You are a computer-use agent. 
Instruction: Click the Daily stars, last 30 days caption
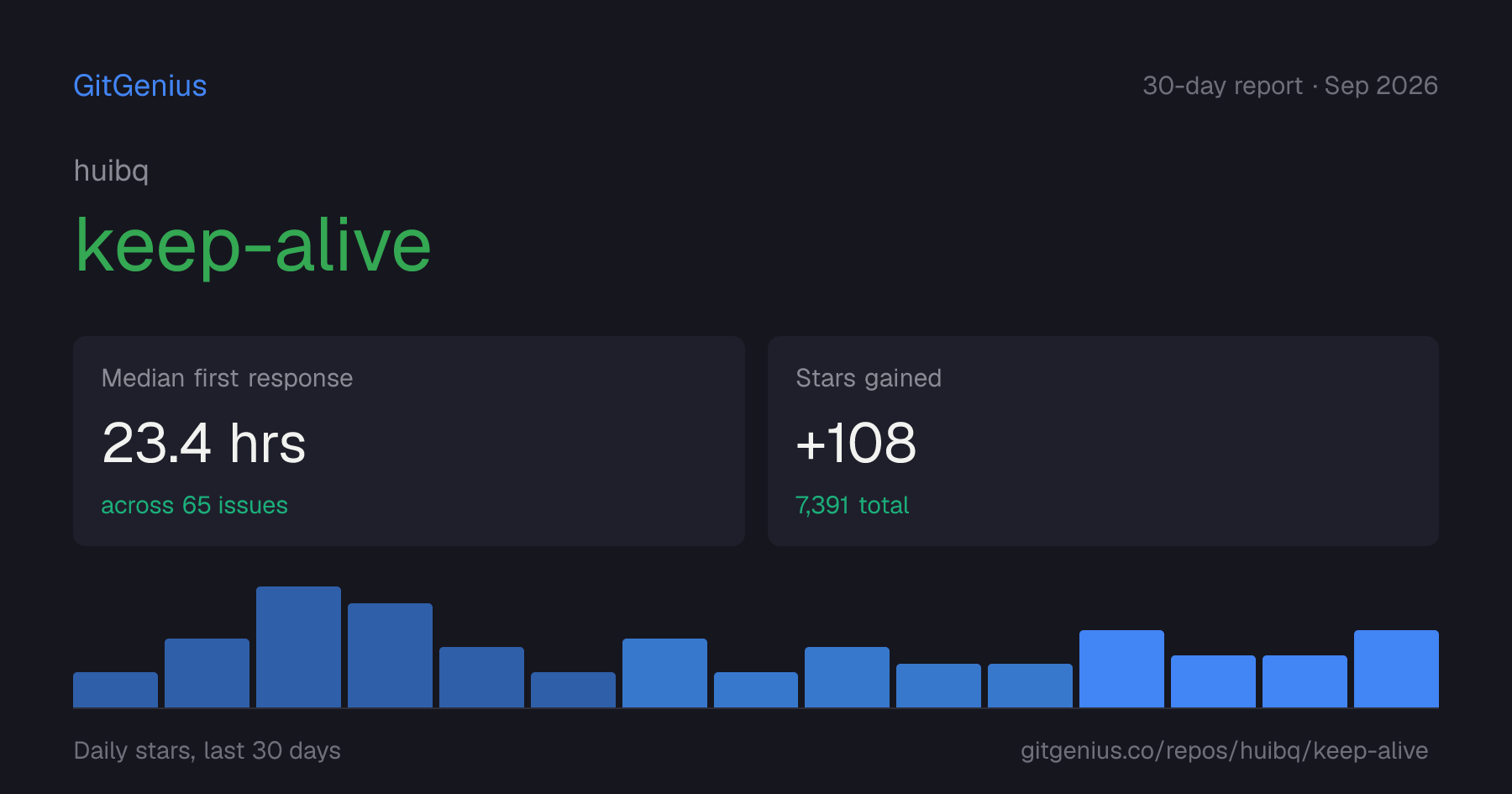207,750
